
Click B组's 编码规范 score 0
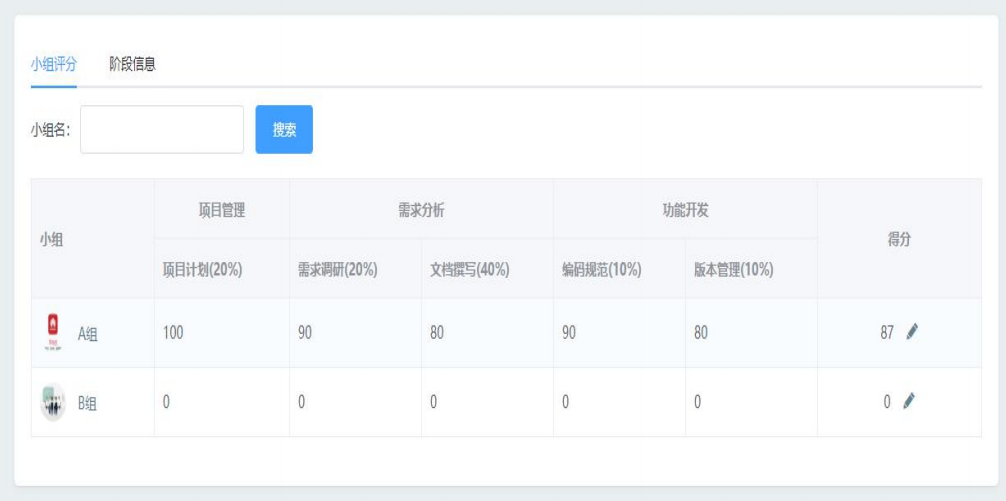click(x=566, y=402)
